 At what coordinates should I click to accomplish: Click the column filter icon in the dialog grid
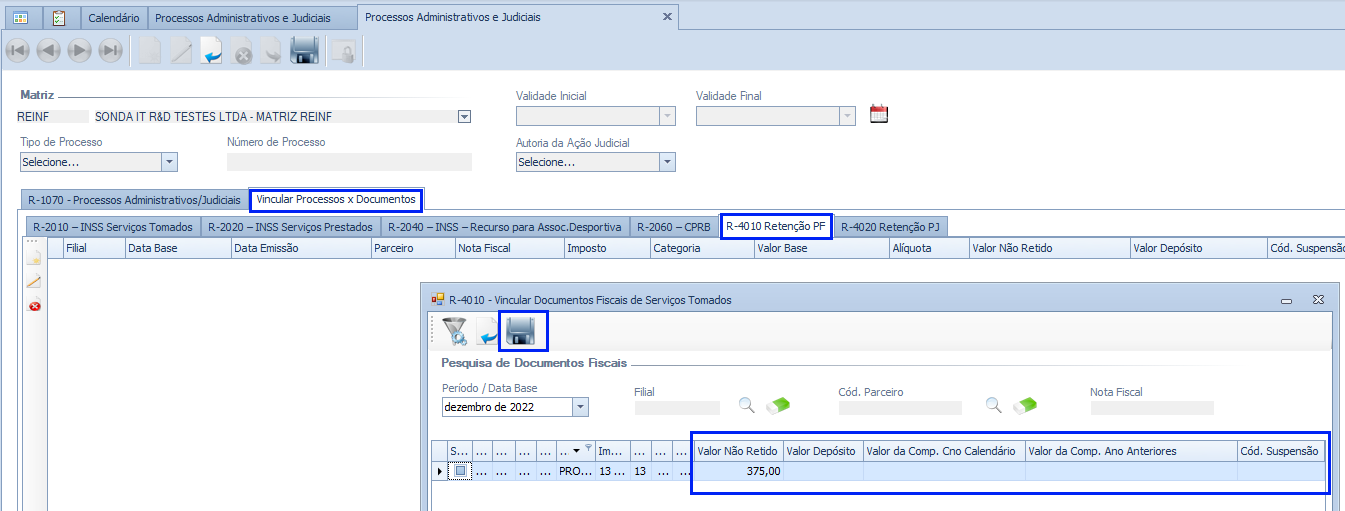click(588, 449)
